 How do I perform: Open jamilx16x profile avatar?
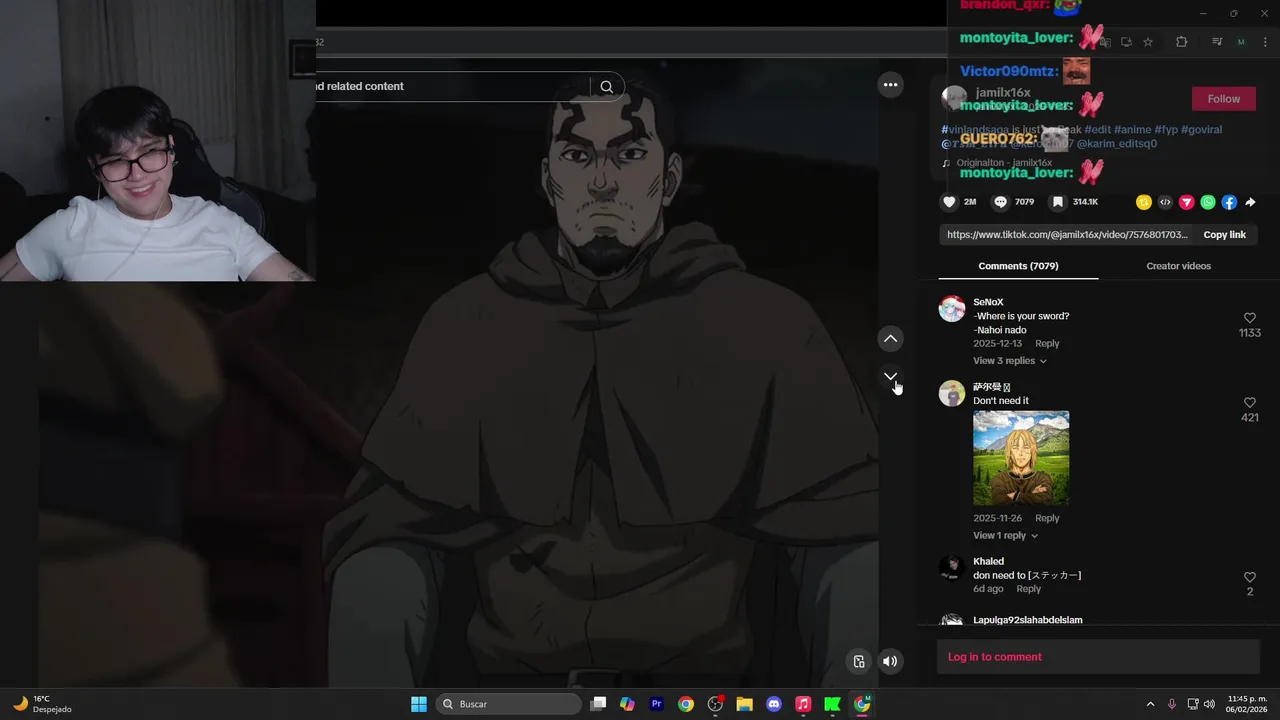(954, 99)
